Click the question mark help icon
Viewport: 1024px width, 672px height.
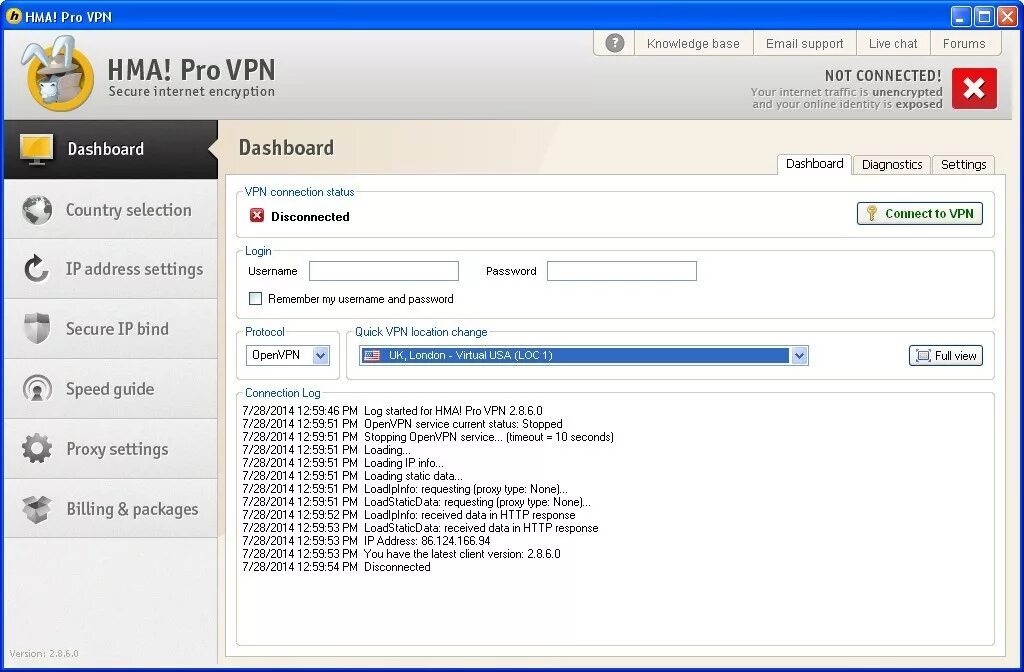click(615, 43)
